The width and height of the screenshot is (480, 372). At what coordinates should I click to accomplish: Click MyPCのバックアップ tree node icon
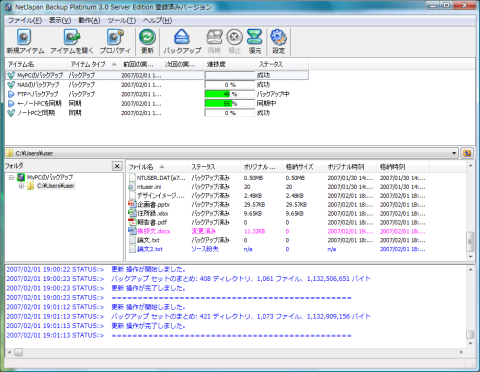(21, 177)
